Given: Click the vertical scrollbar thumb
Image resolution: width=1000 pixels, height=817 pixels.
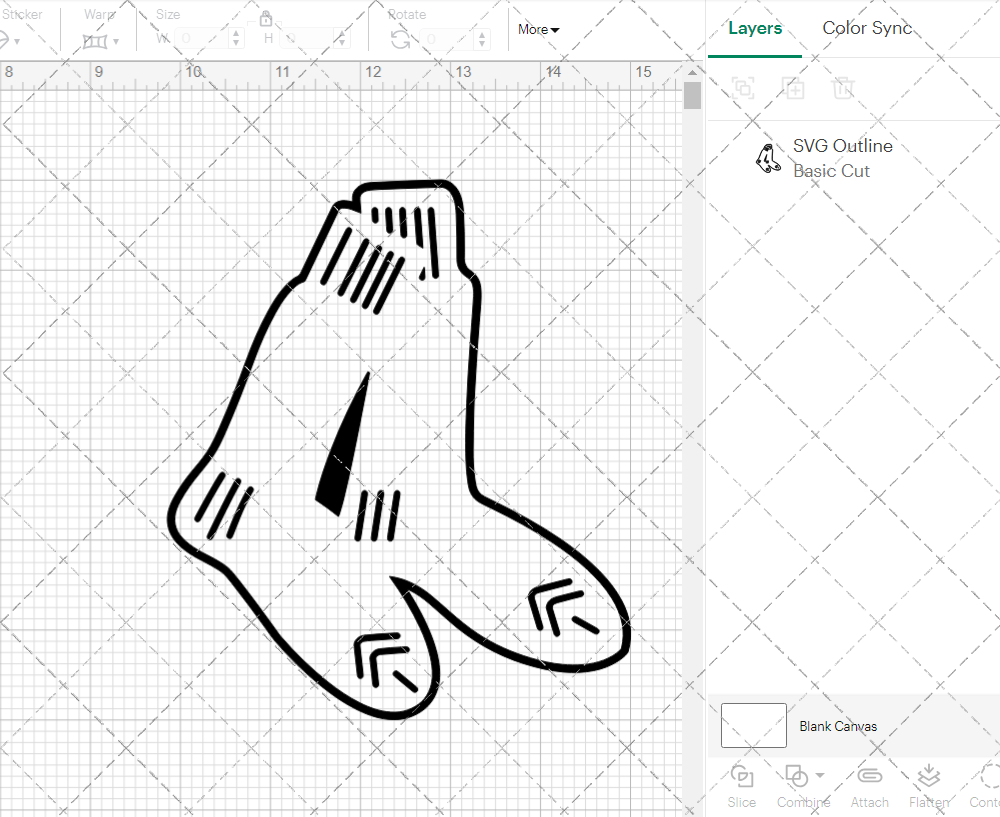Looking at the screenshot, I should 692,96.
